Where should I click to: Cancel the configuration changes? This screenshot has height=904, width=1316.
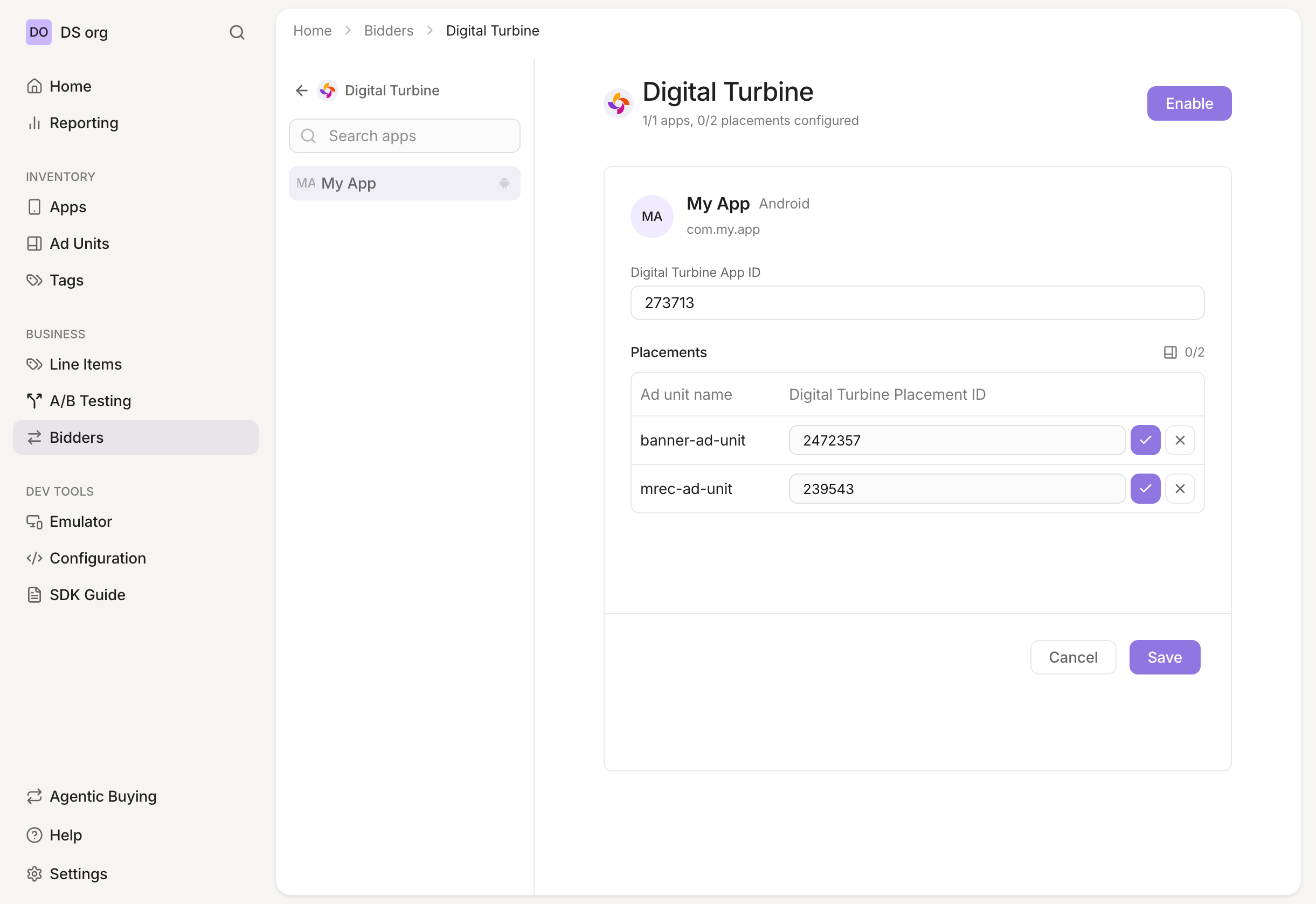1072,657
